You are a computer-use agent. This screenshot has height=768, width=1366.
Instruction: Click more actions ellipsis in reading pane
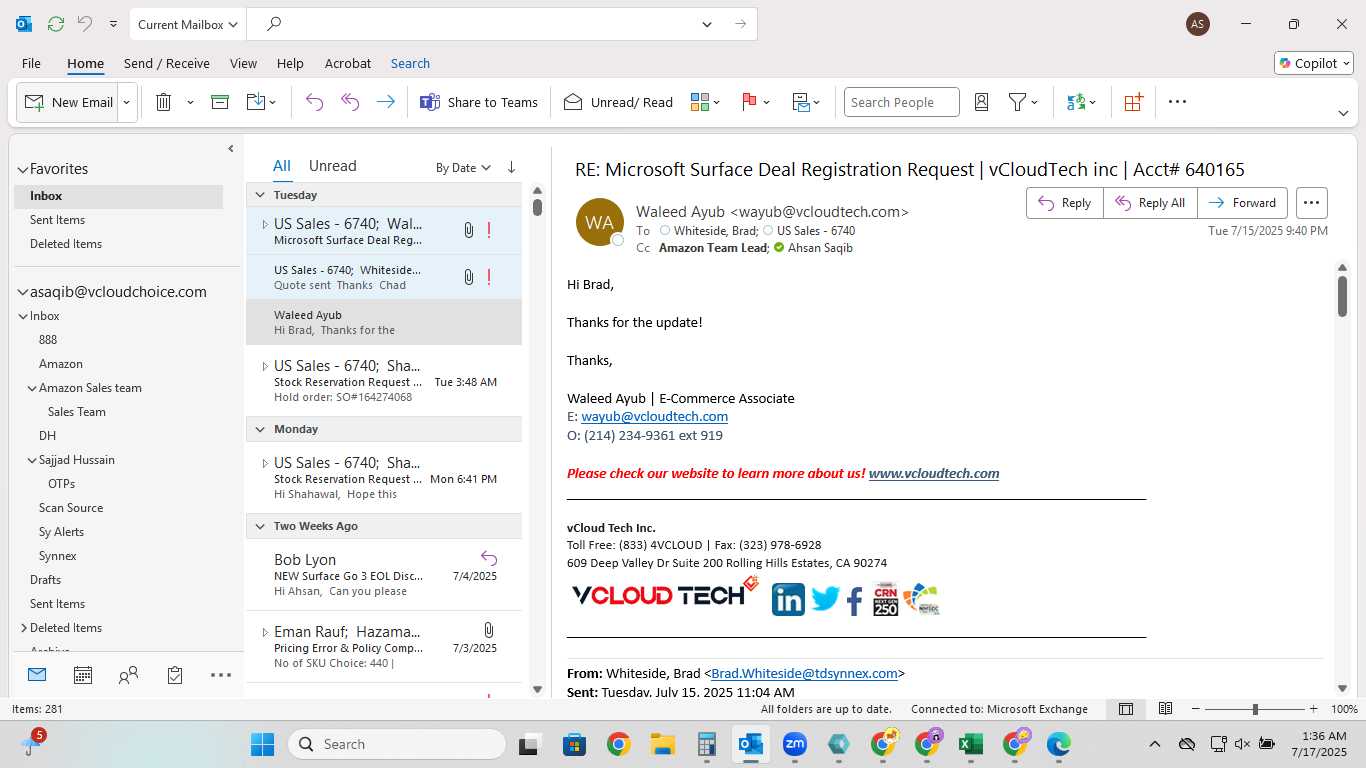point(1312,203)
